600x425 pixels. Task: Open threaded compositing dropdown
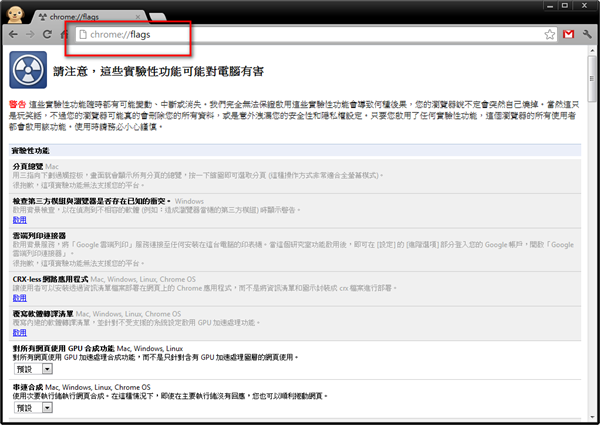coord(33,408)
